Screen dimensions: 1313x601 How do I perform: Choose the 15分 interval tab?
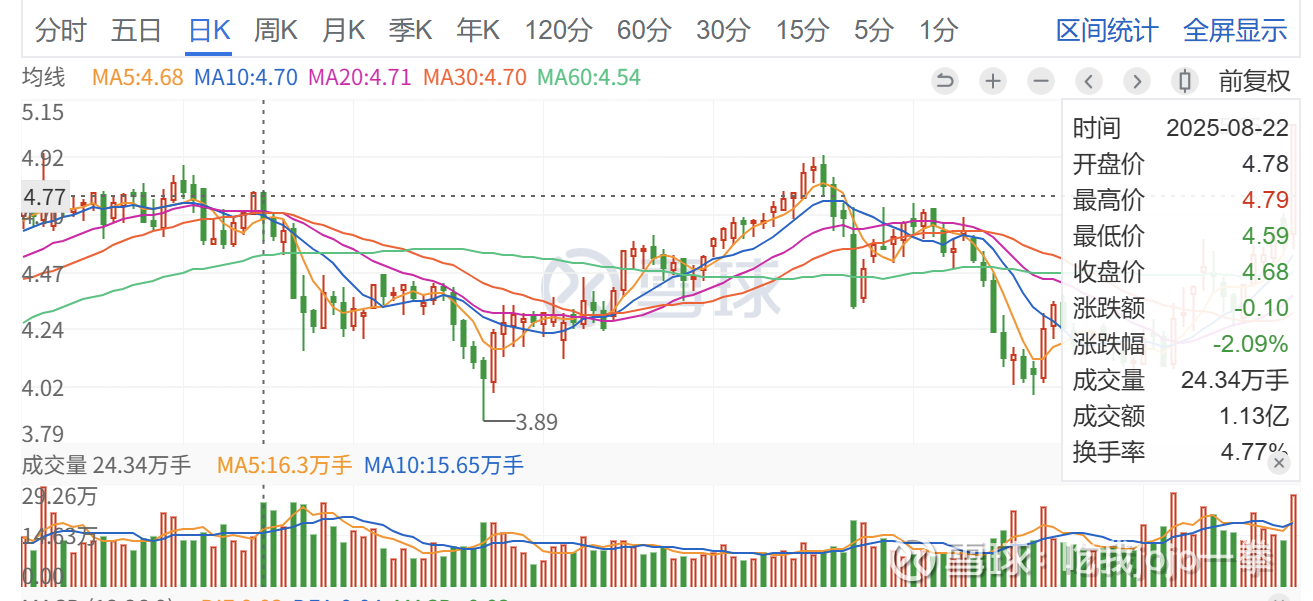point(802,31)
